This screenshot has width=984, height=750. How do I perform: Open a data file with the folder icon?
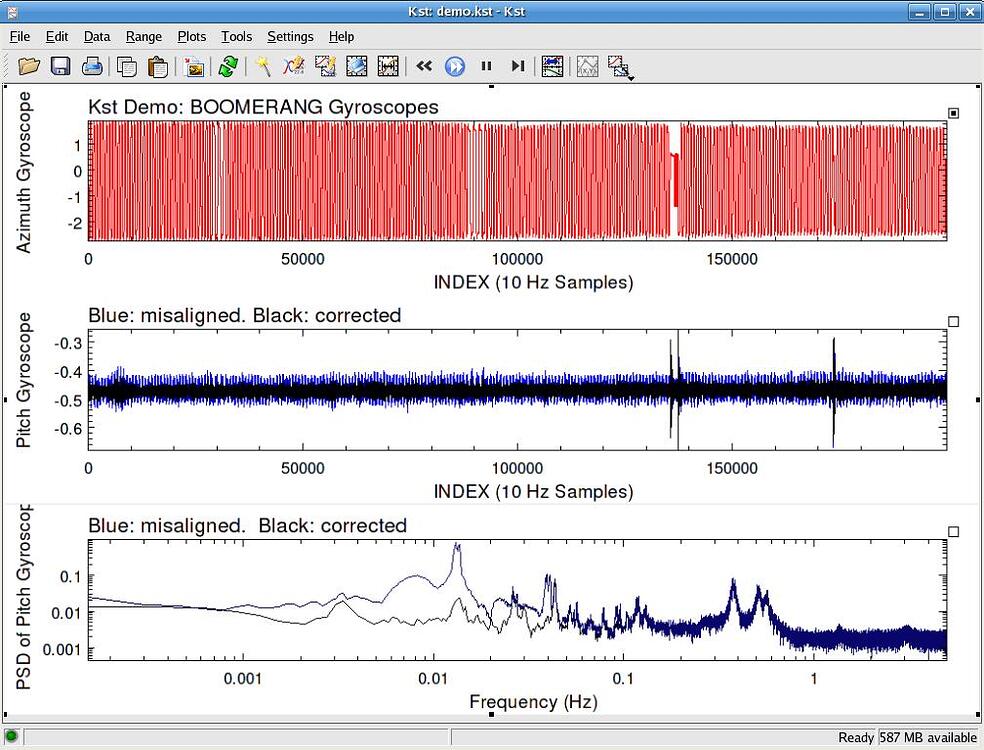point(28,66)
